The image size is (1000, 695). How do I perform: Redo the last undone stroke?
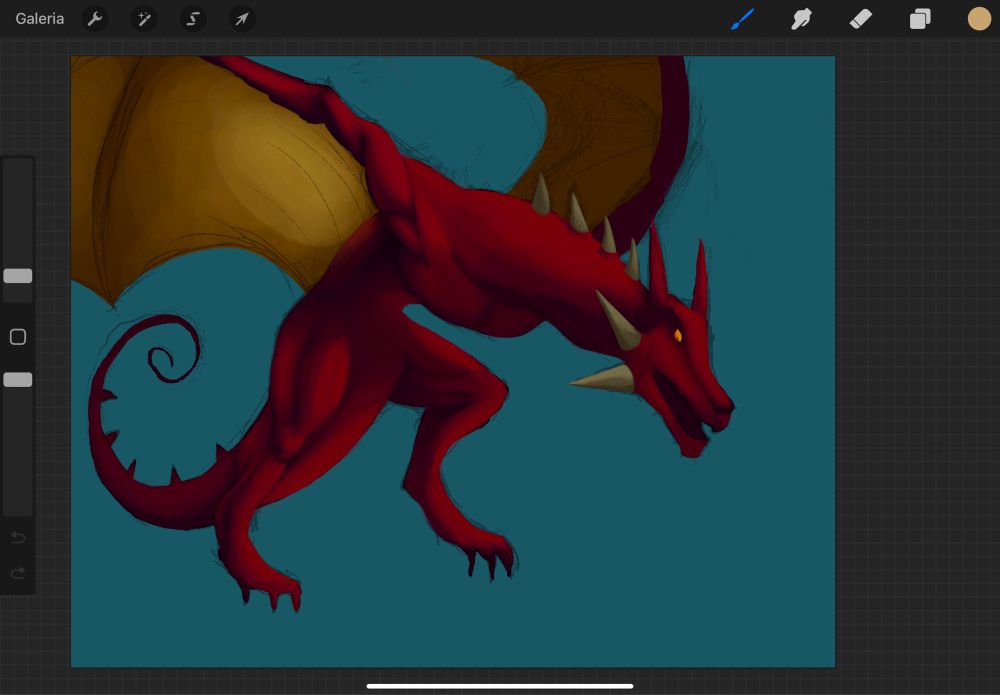[x=18, y=573]
